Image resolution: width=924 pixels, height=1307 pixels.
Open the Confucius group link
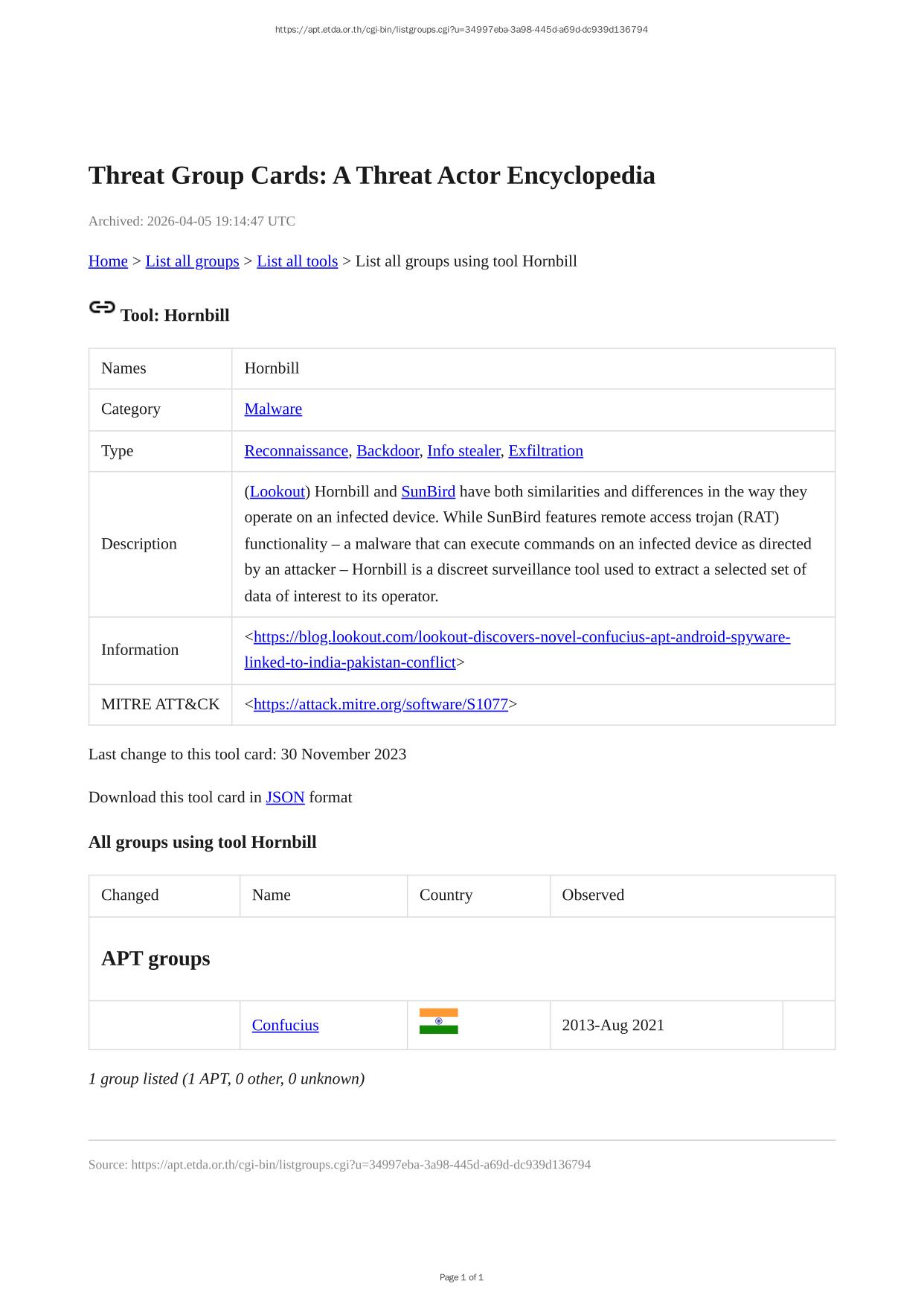tap(285, 1026)
